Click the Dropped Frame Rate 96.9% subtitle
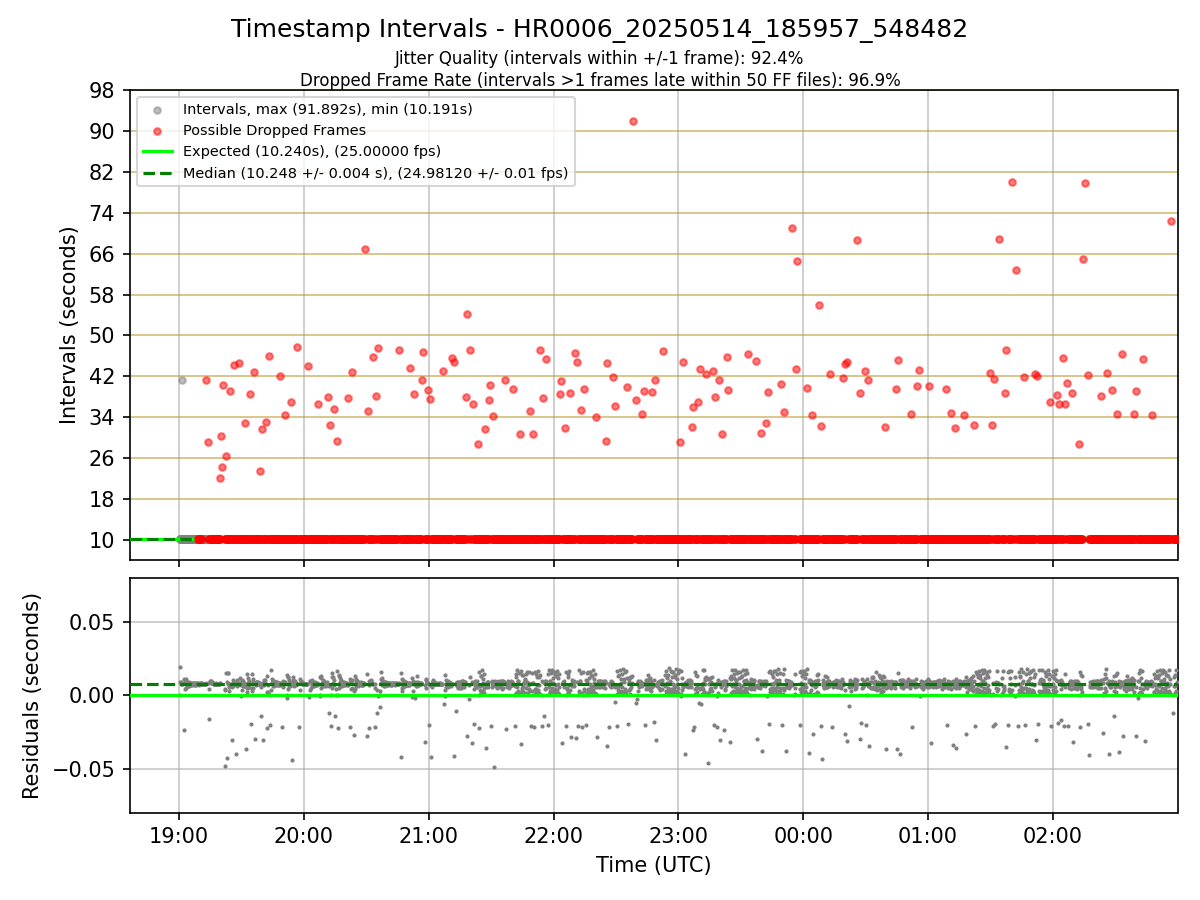The image size is (1200, 900). coord(600,80)
